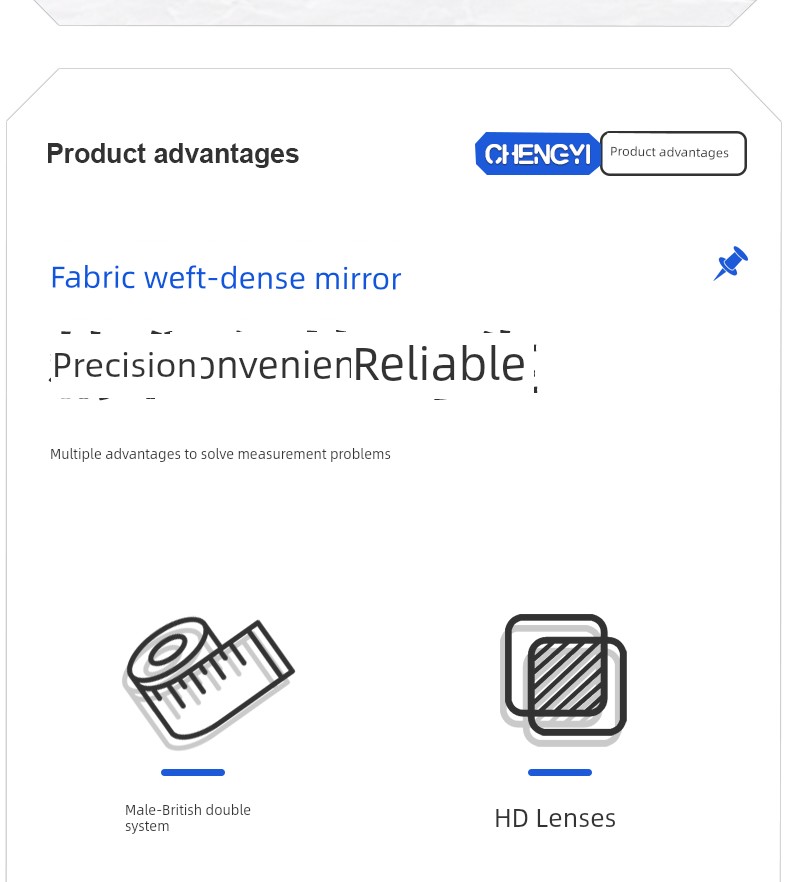790x882 pixels.
Task: Select the outlined Product advantages label box
Action: click(x=673, y=153)
